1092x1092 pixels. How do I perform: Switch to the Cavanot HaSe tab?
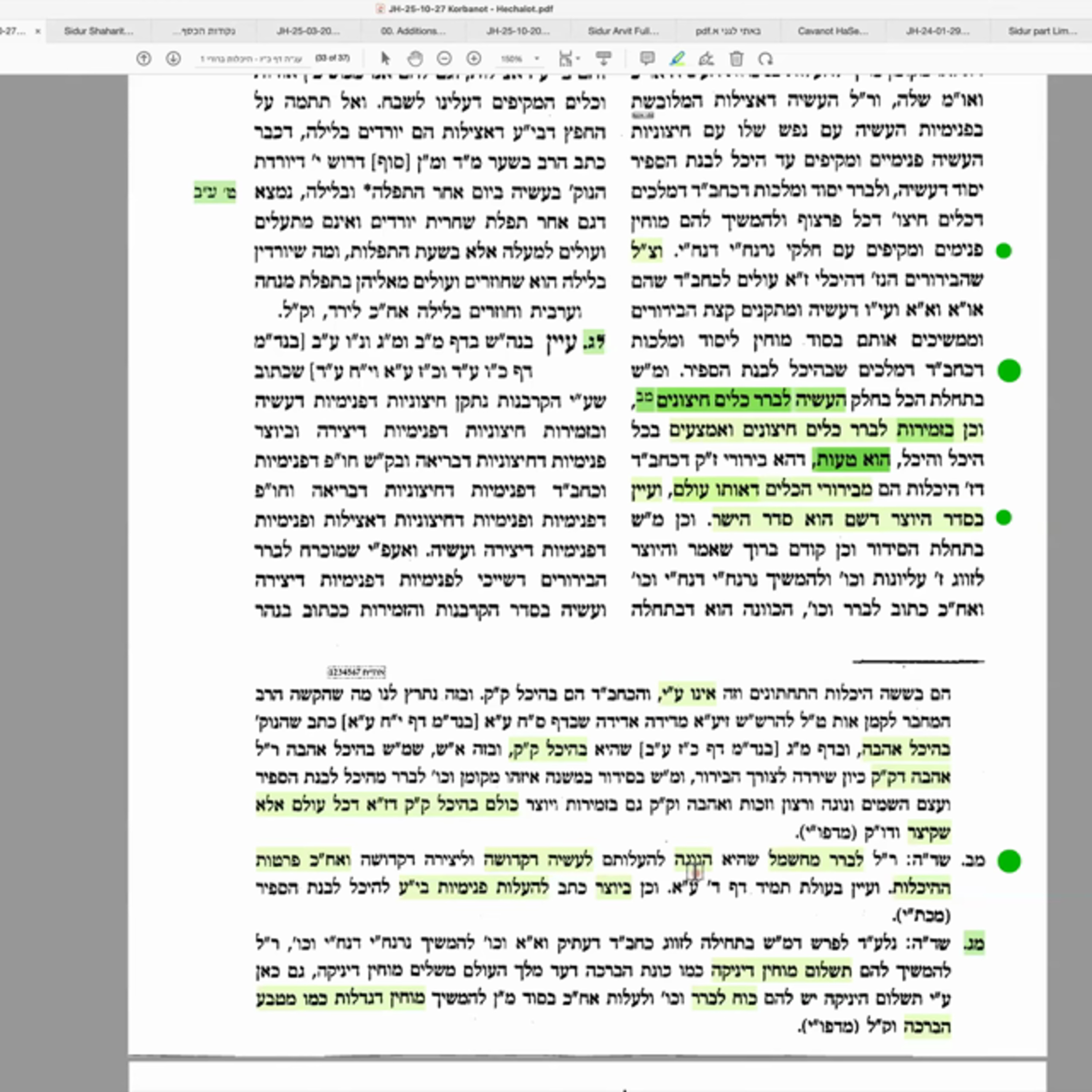pos(832,32)
